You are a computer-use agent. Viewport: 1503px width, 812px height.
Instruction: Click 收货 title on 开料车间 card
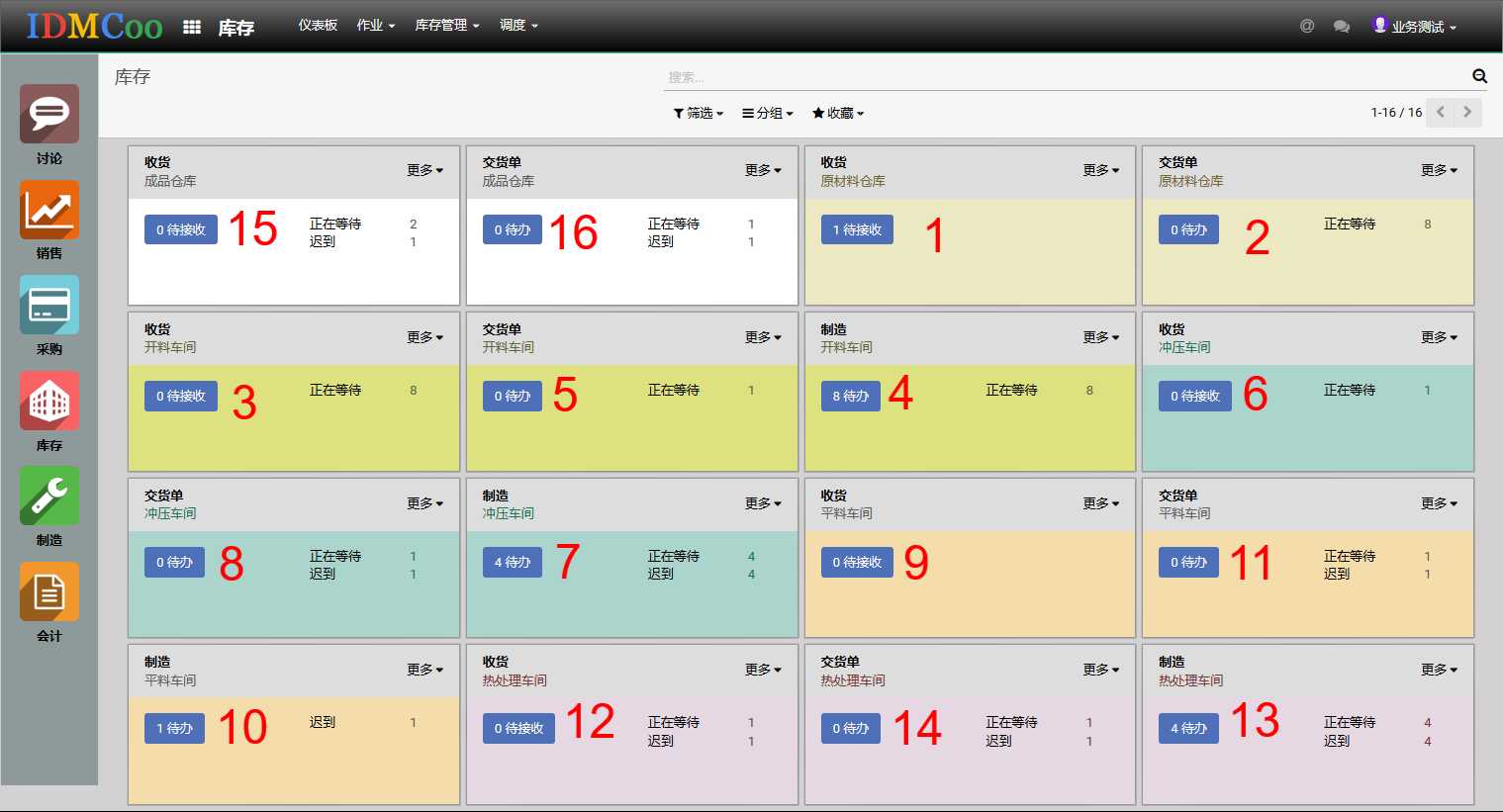point(157,329)
